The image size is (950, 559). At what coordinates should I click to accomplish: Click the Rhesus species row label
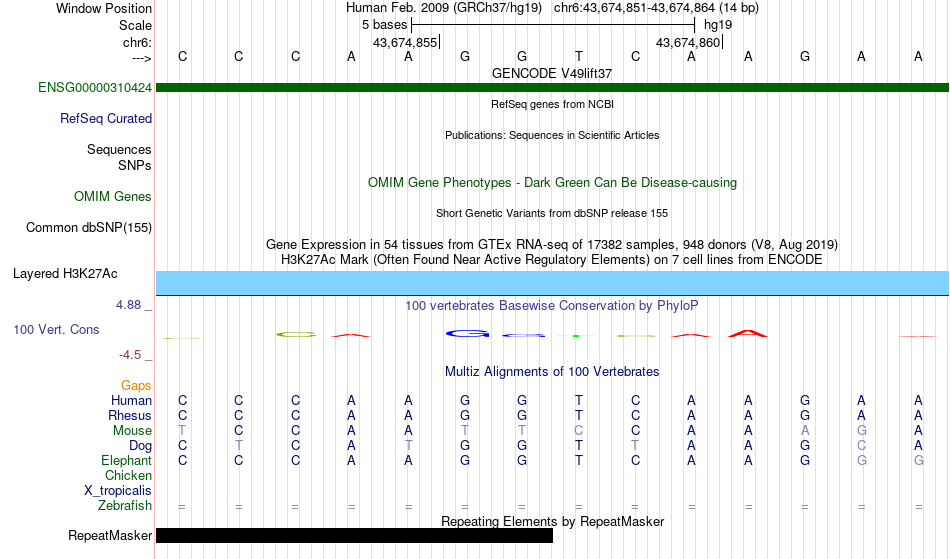point(130,416)
